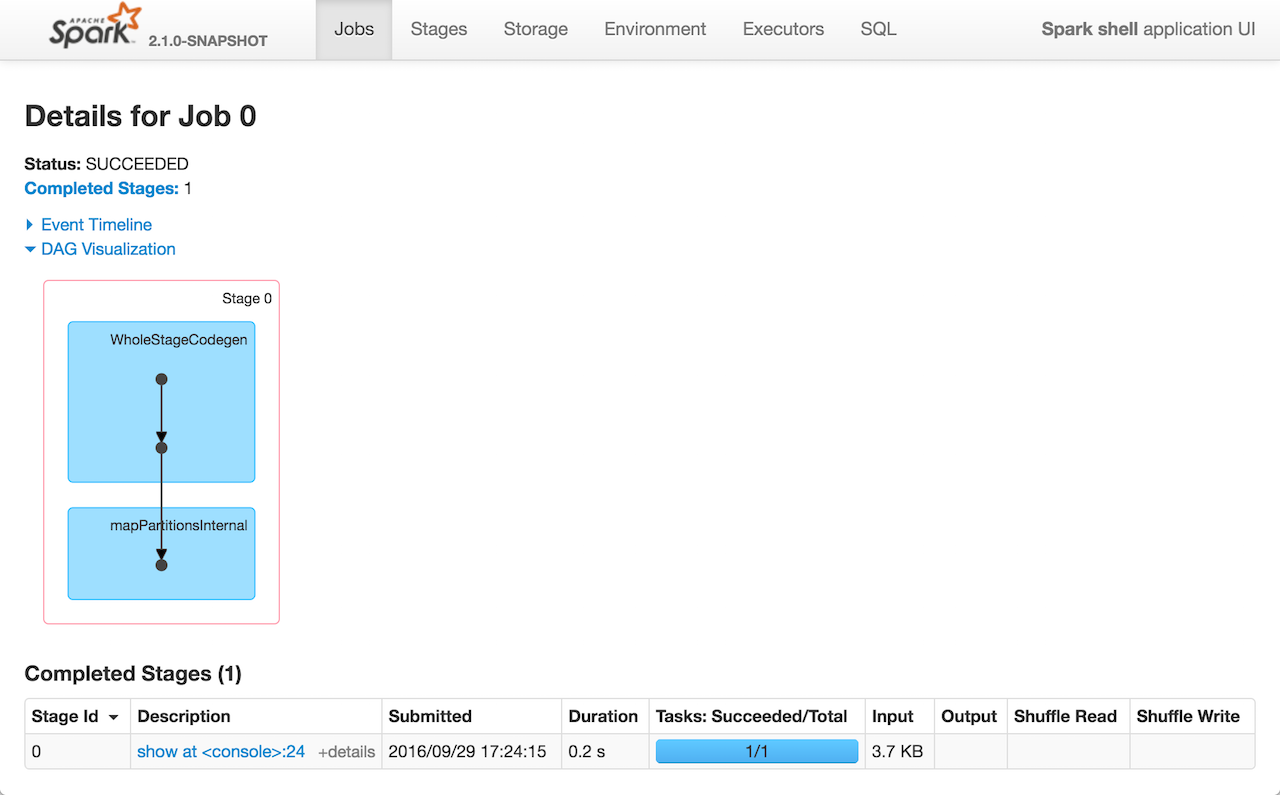Click the Completed Stages link

[101, 188]
